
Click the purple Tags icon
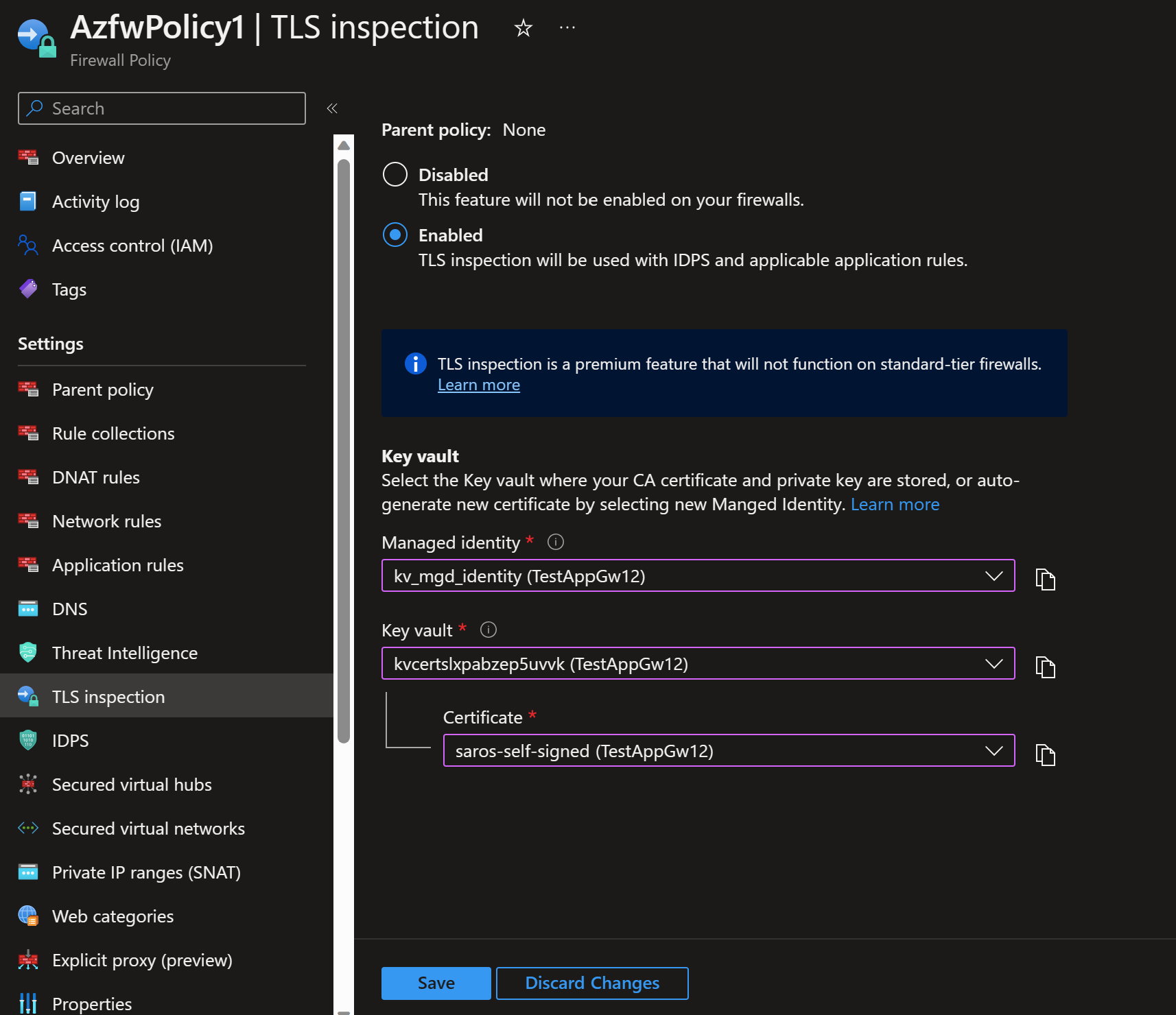tap(28, 289)
